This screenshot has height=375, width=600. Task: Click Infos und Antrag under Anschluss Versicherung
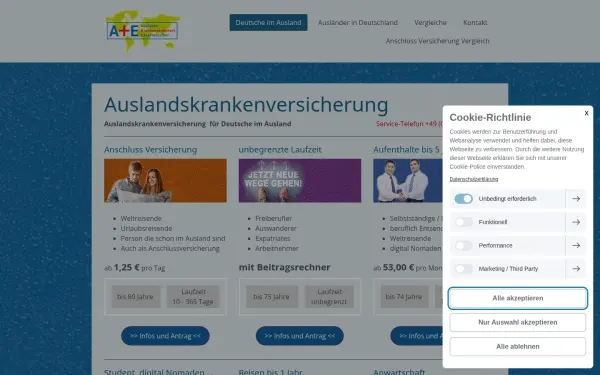click(165, 336)
